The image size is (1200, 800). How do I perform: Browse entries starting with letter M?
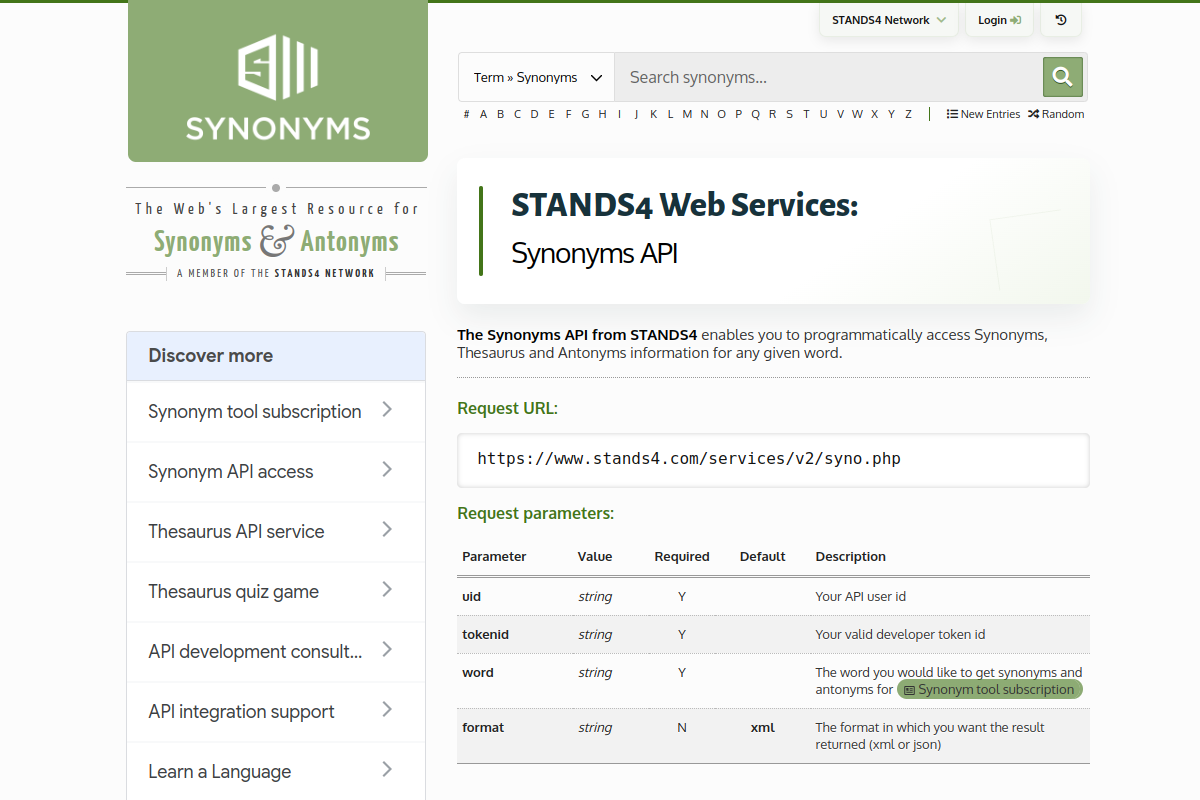[687, 114]
